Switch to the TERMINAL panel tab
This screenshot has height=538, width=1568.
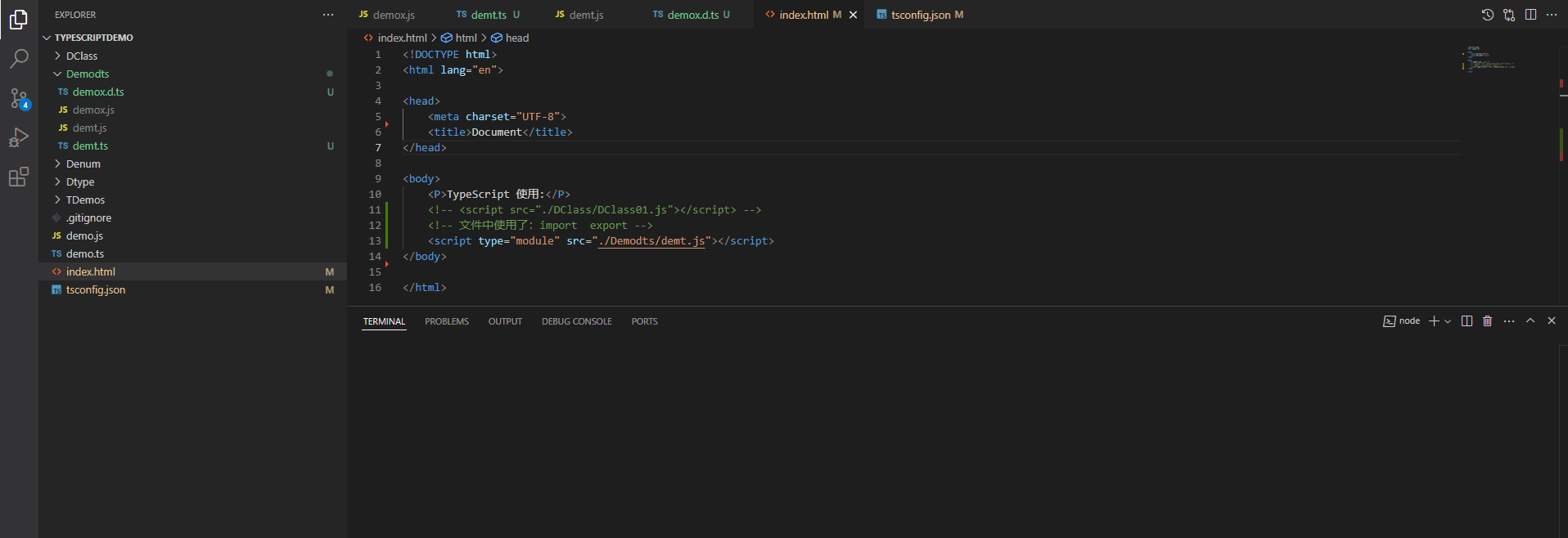pos(385,321)
